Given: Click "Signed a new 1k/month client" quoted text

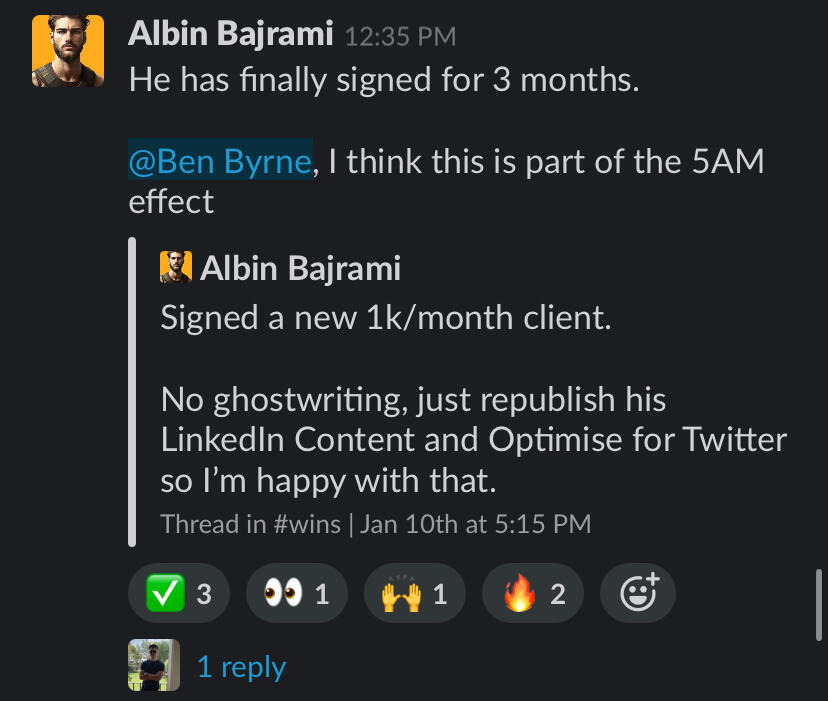Looking at the screenshot, I should tap(385, 317).
